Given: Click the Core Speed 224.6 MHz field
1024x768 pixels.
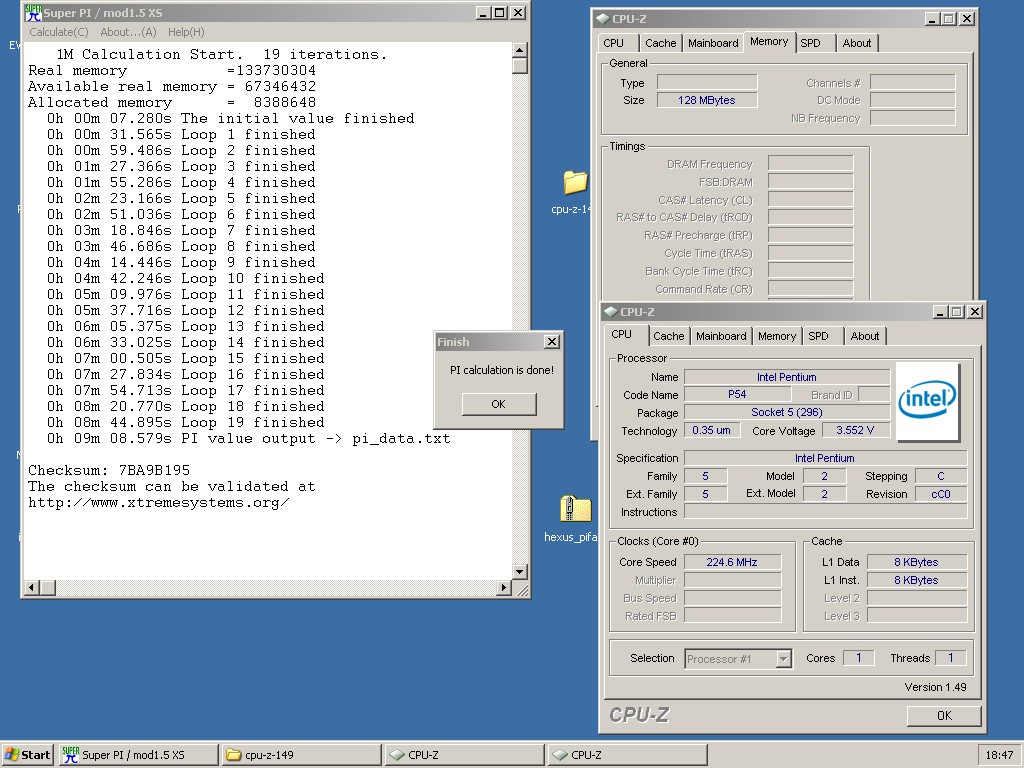Looking at the screenshot, I should tap(732, 562).
